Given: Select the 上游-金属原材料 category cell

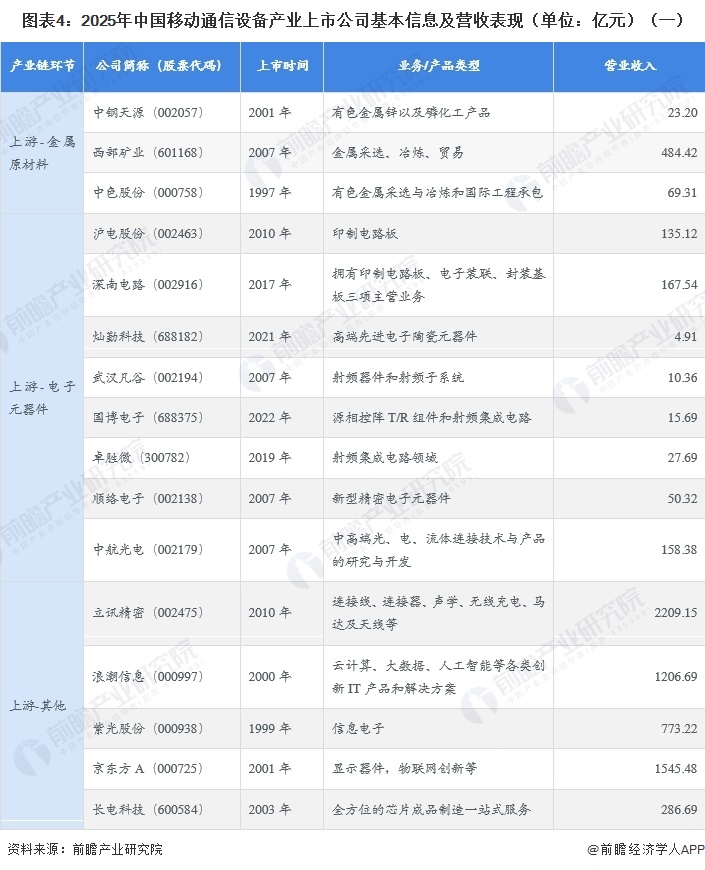Looking at the screenshot, I should click(42, 153).
